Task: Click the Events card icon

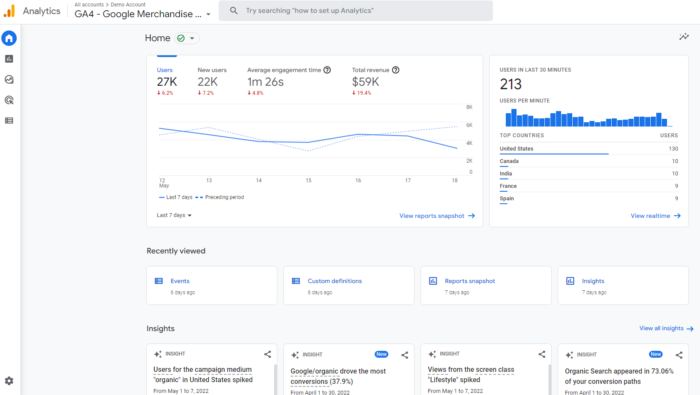Action: (158, 281)
